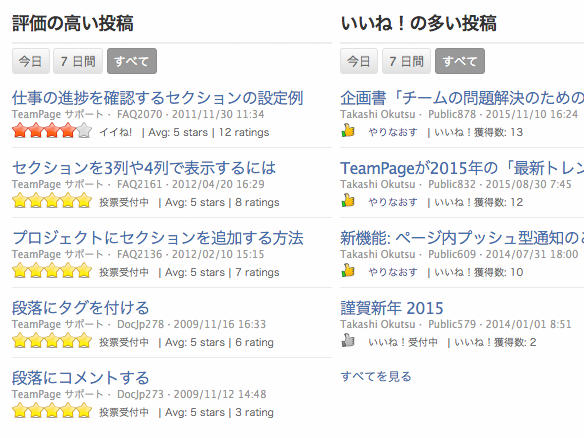Rate DocJp273 using the gold stars
This screenshot has width=584, height=438.
point(52,411)
